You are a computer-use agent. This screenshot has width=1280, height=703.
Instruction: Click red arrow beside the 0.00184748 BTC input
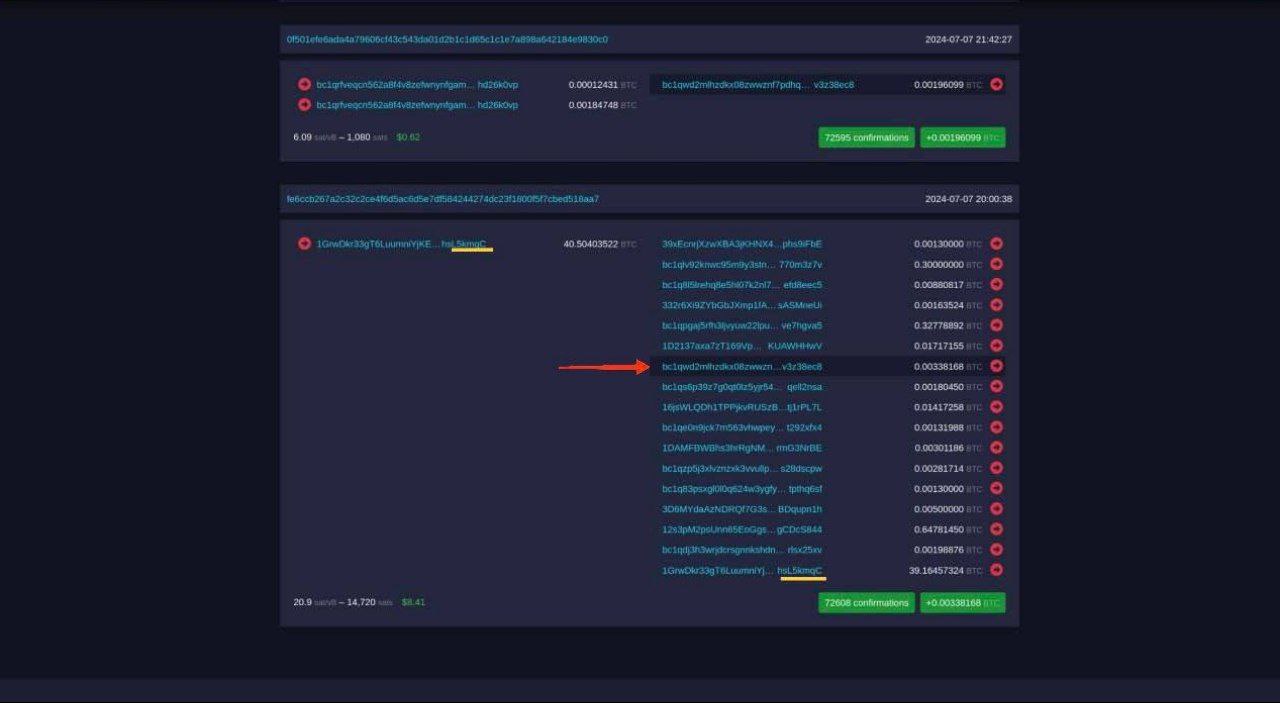pyautogui.click(x=304, y=105)
